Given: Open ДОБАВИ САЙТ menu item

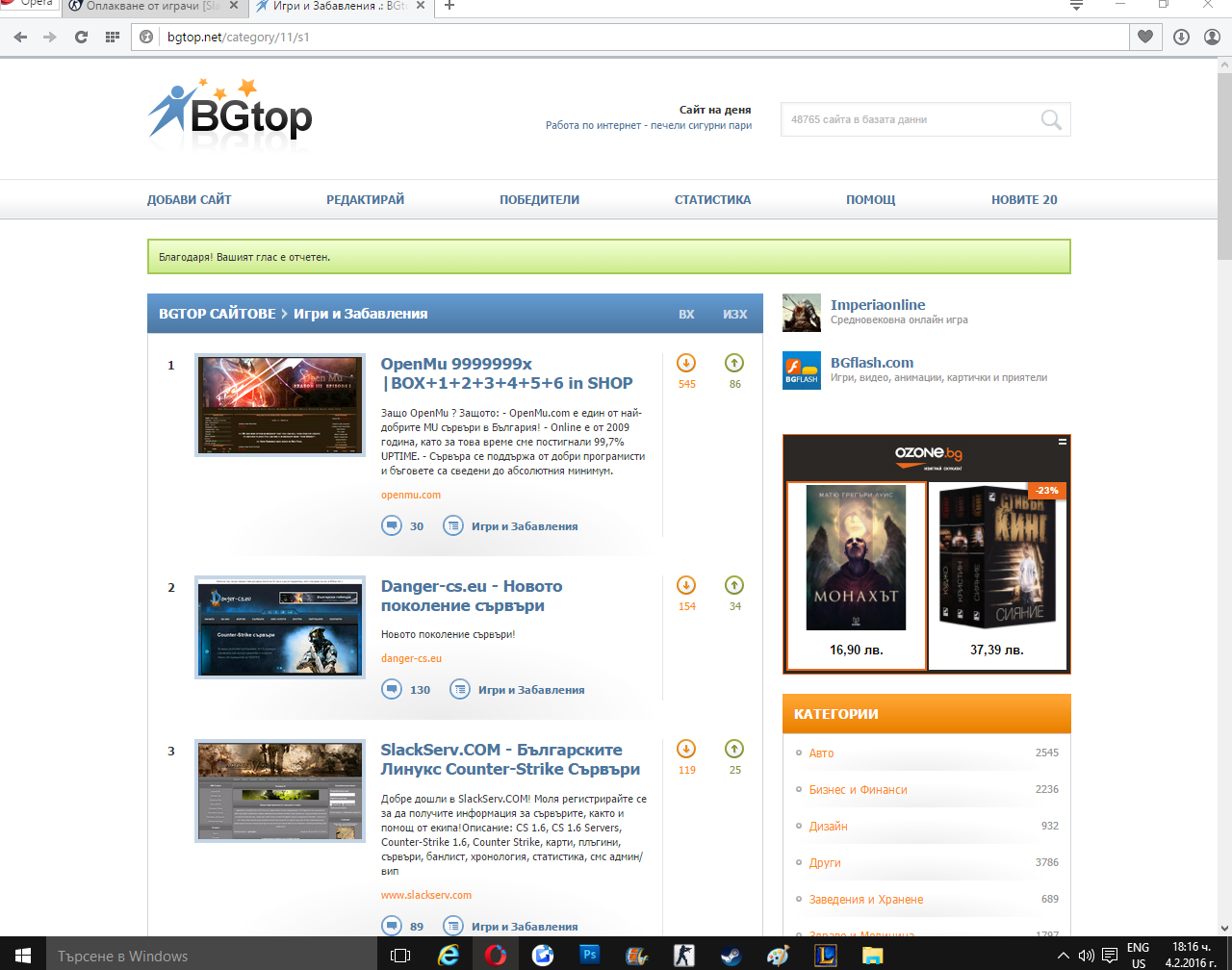Looking at the screenshot, I should (190, 200).
